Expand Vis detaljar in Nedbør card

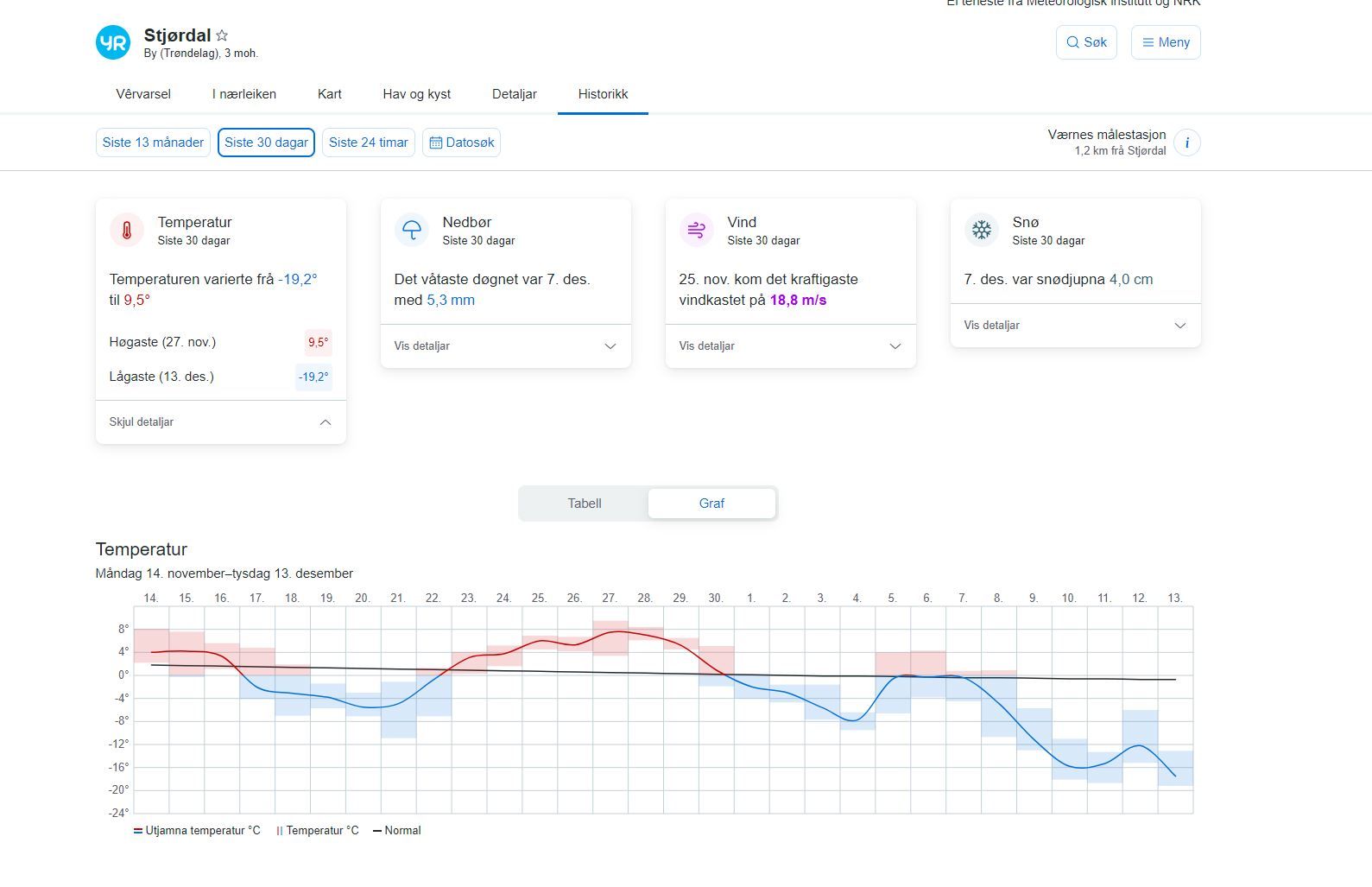point(505,346)
